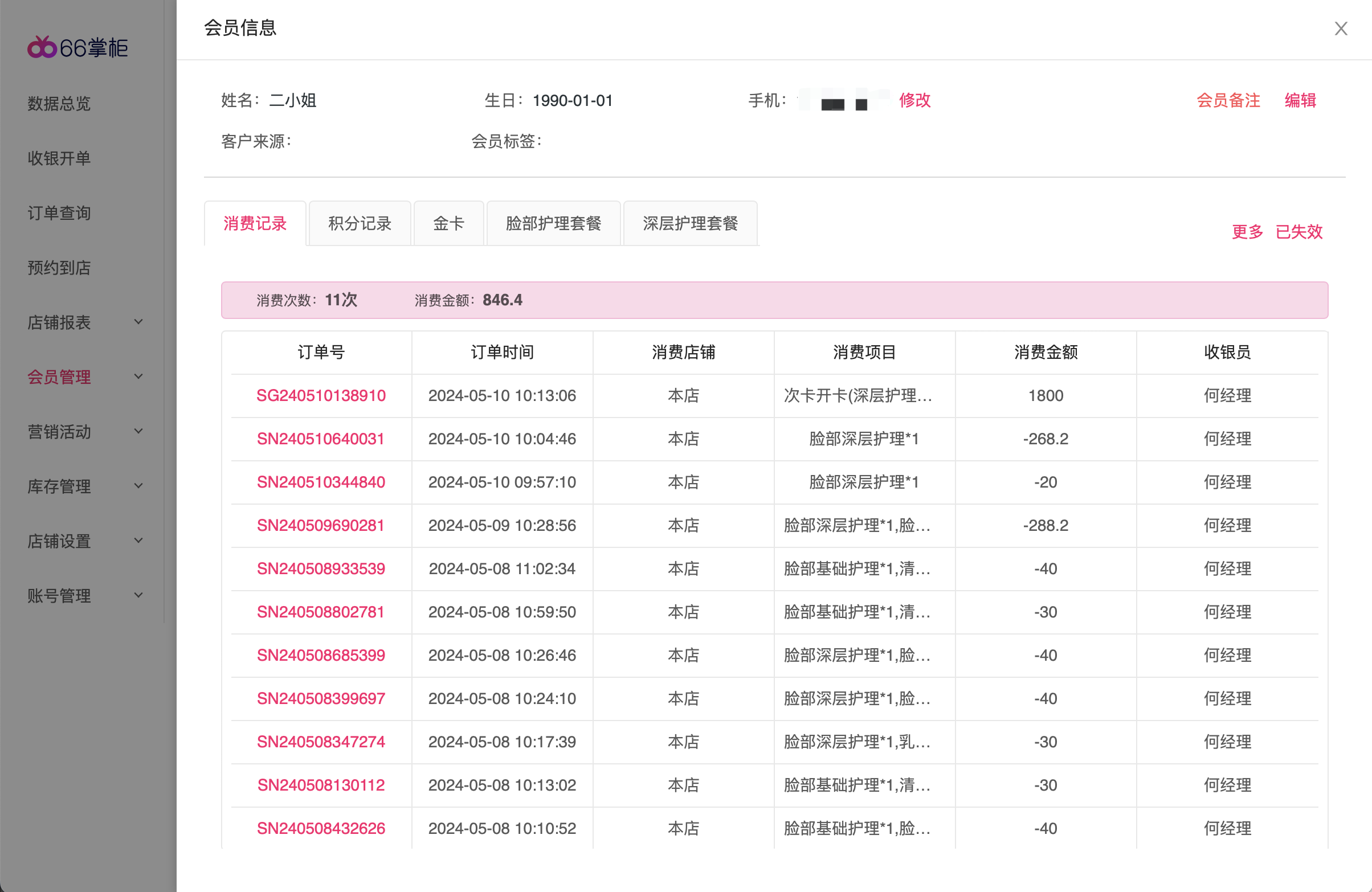The image size is (1372, 892).
Task: Click the 66掌柜 logo
Action: coord(78,47)
